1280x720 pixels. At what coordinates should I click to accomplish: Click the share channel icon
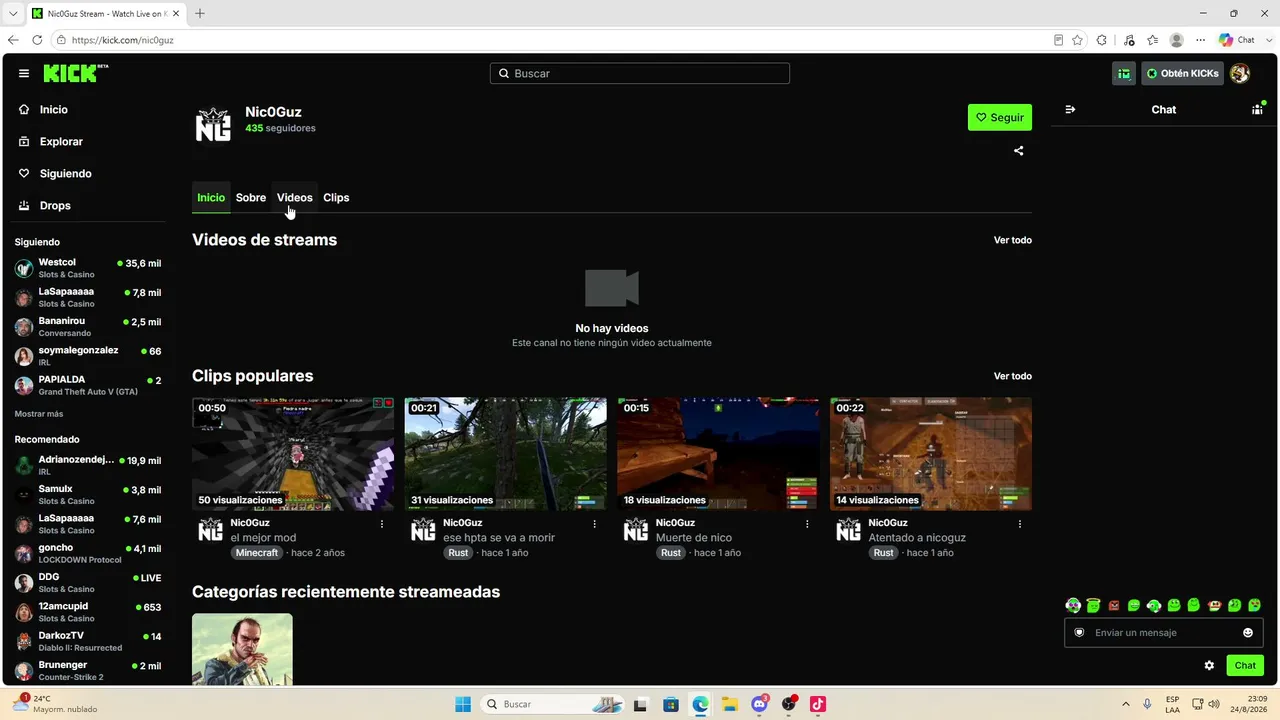coord(1019,151)
